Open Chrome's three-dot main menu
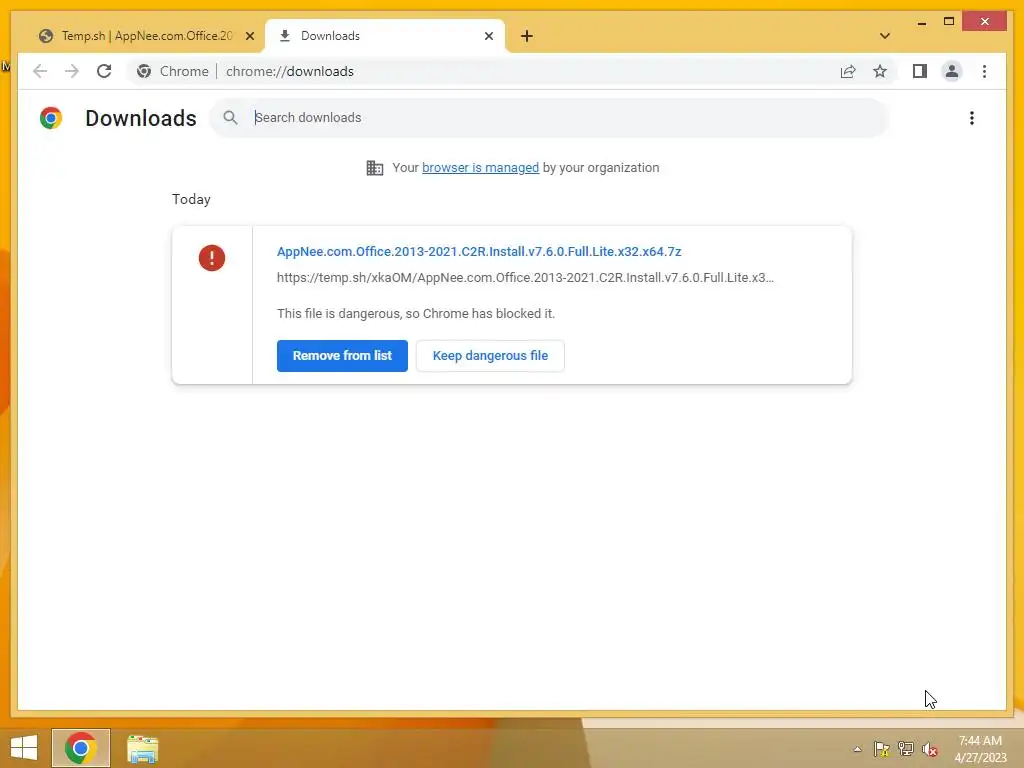 point(984,71)
